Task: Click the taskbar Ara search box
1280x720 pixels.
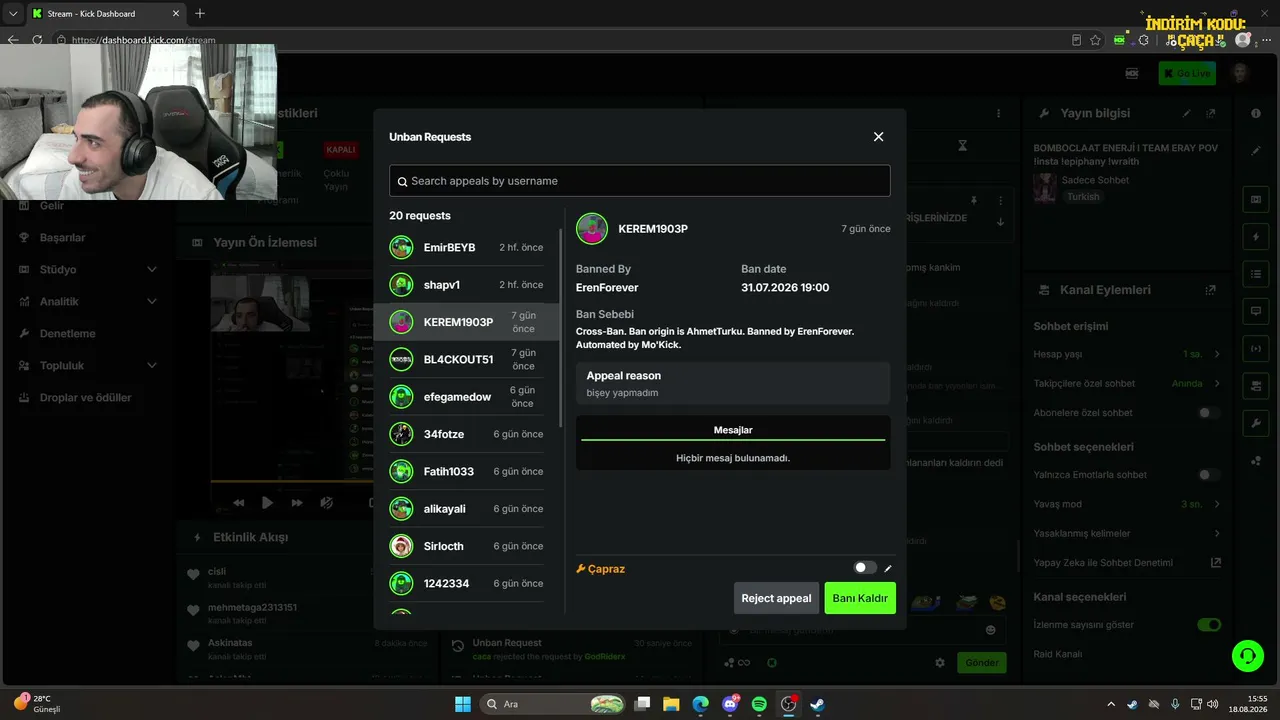Action: tap(552, 704)
